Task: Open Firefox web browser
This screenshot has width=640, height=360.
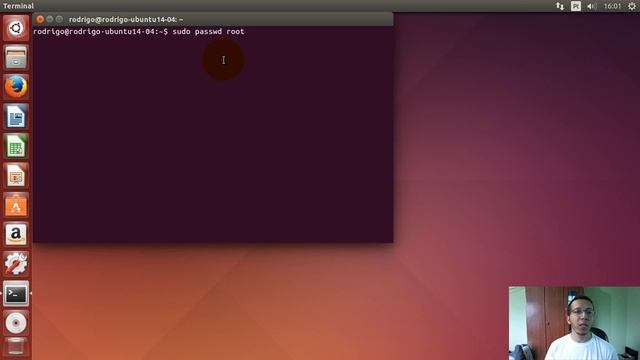Action: pyautogui.click(x=16, y=87)
